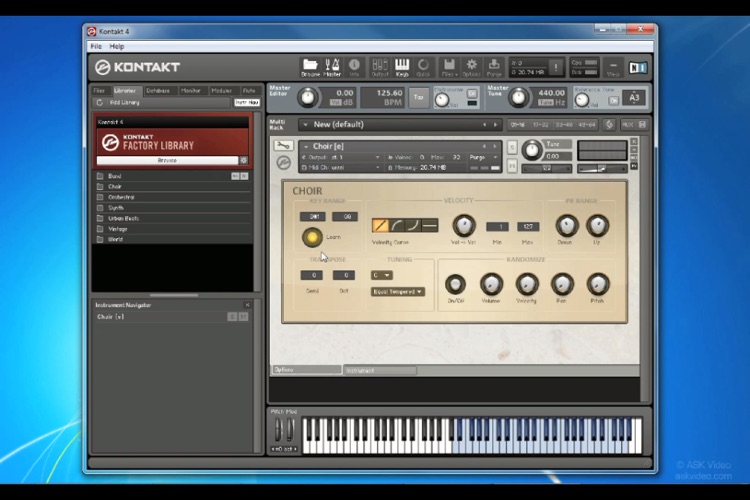Screen dimensions: 750x500
Task: Open the Multi Rack New (default) dropdown
Action: [305, 124]
